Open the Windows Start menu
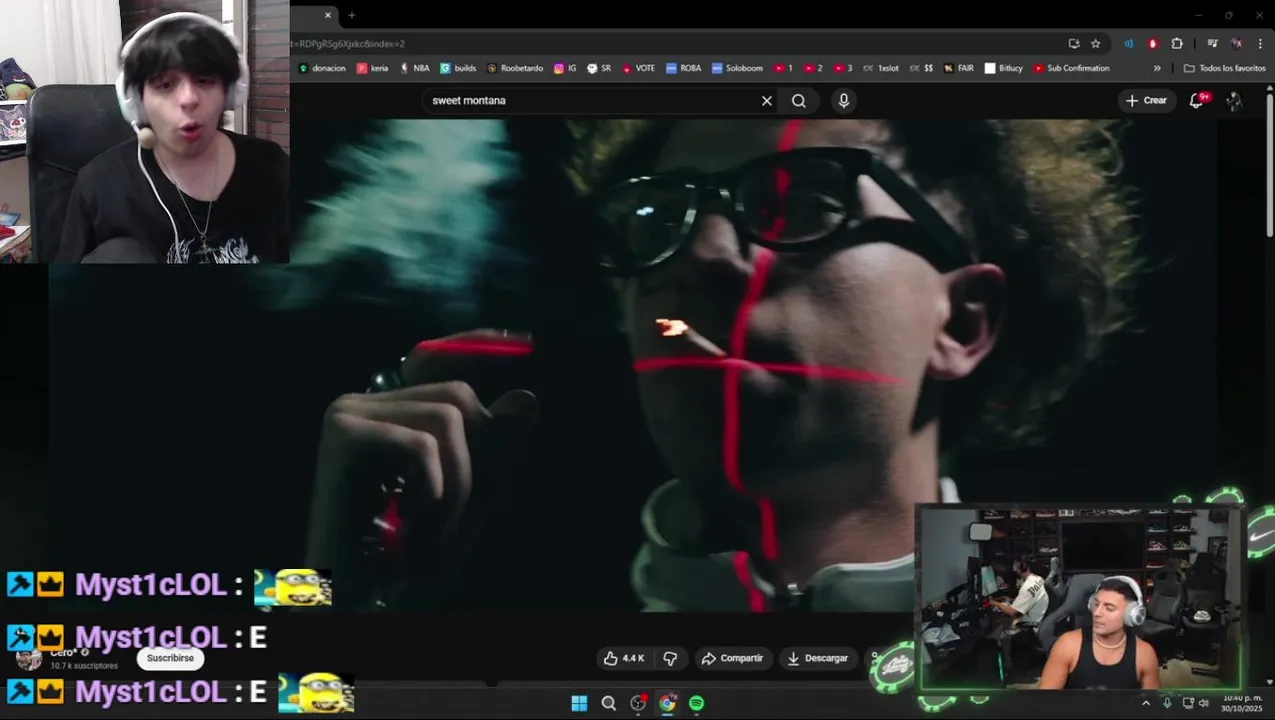 point(579,703)
